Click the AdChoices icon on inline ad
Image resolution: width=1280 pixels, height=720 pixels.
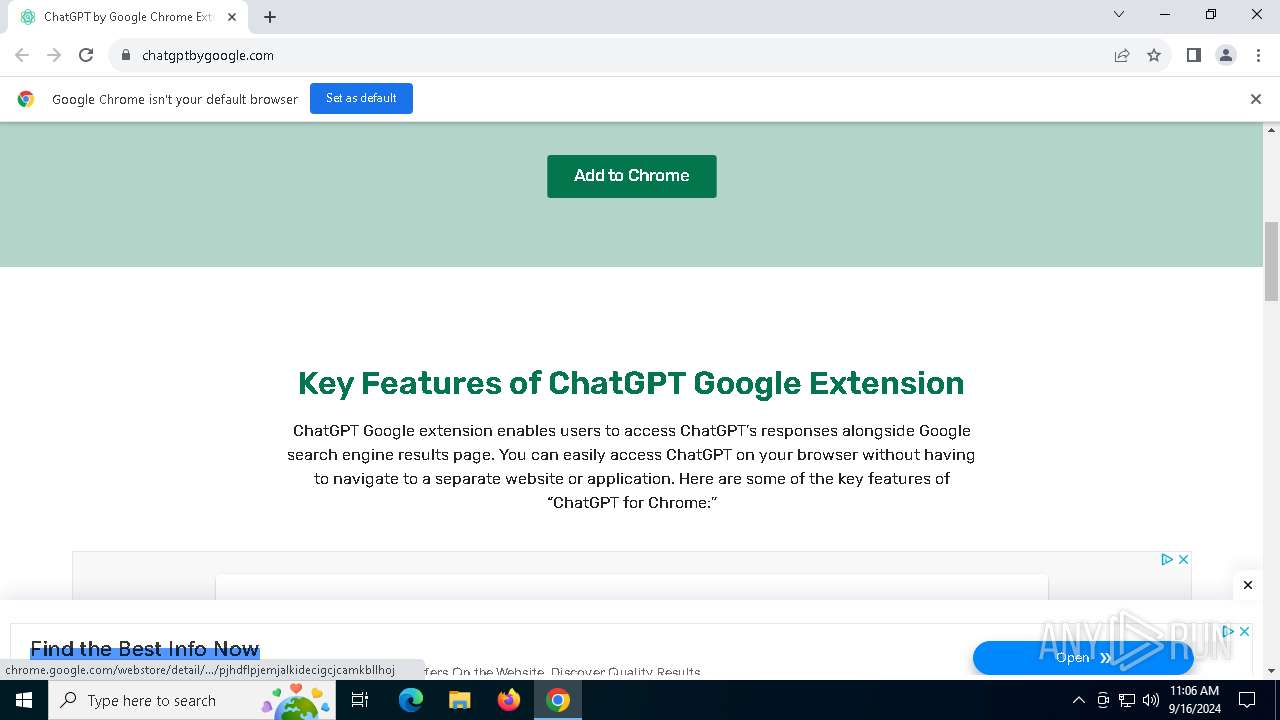(x=1167, y=559)
